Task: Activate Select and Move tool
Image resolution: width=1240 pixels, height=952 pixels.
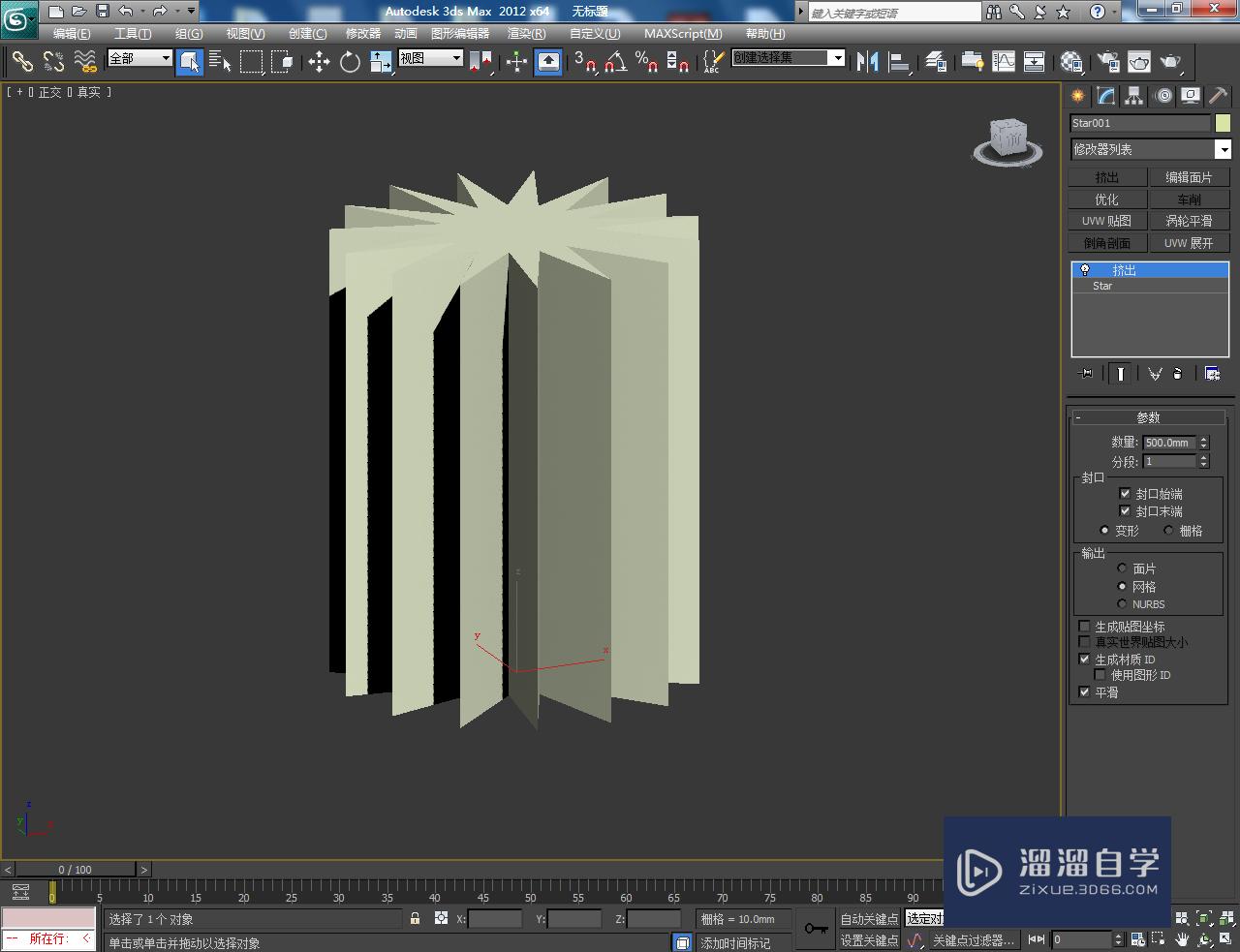Action: (319, 62)
